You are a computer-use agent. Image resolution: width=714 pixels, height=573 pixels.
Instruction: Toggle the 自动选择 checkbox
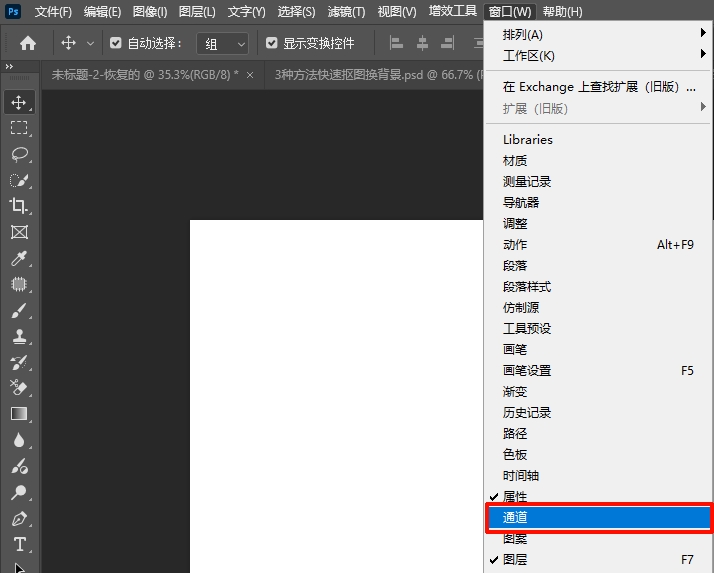(x=115, y=43)
